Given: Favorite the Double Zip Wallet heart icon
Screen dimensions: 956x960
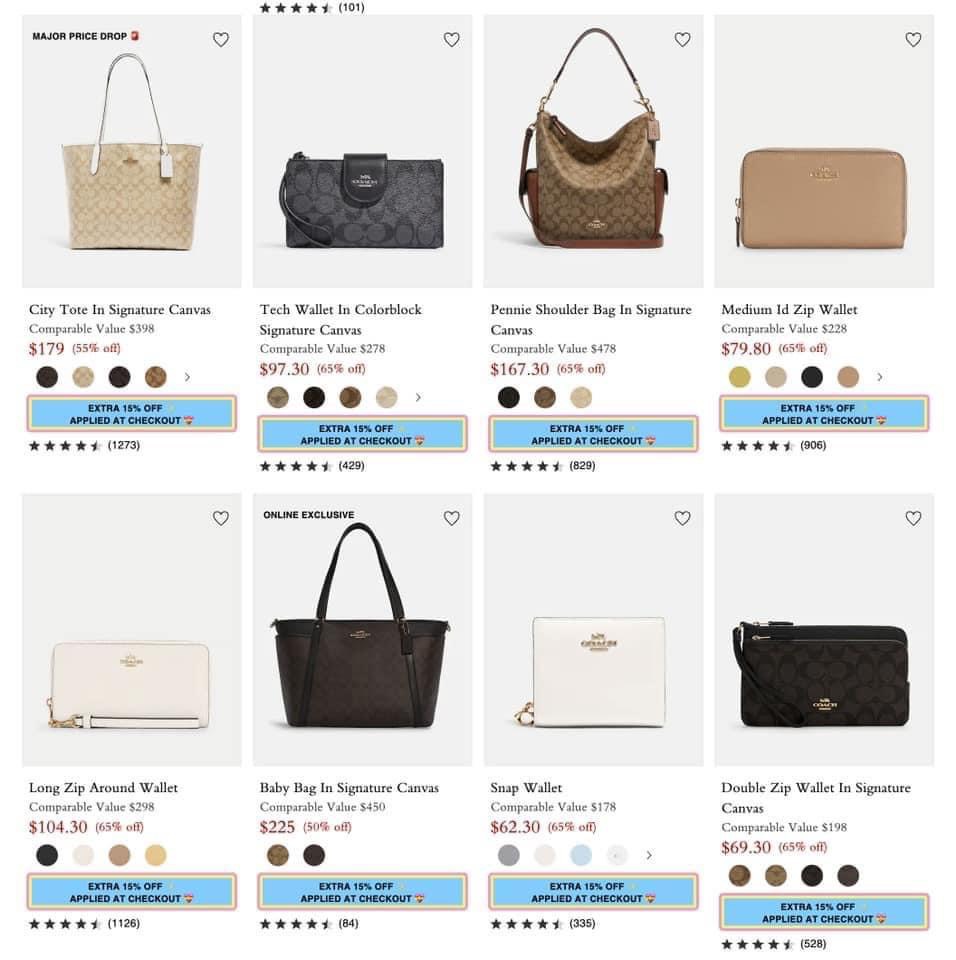Looking at the screenshot, I should pos(913,518).
